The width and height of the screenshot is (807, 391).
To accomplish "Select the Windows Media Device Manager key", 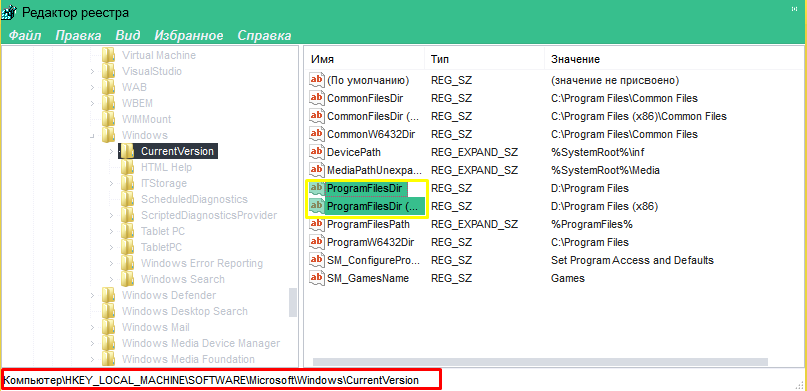I will (x=201, y=343).
